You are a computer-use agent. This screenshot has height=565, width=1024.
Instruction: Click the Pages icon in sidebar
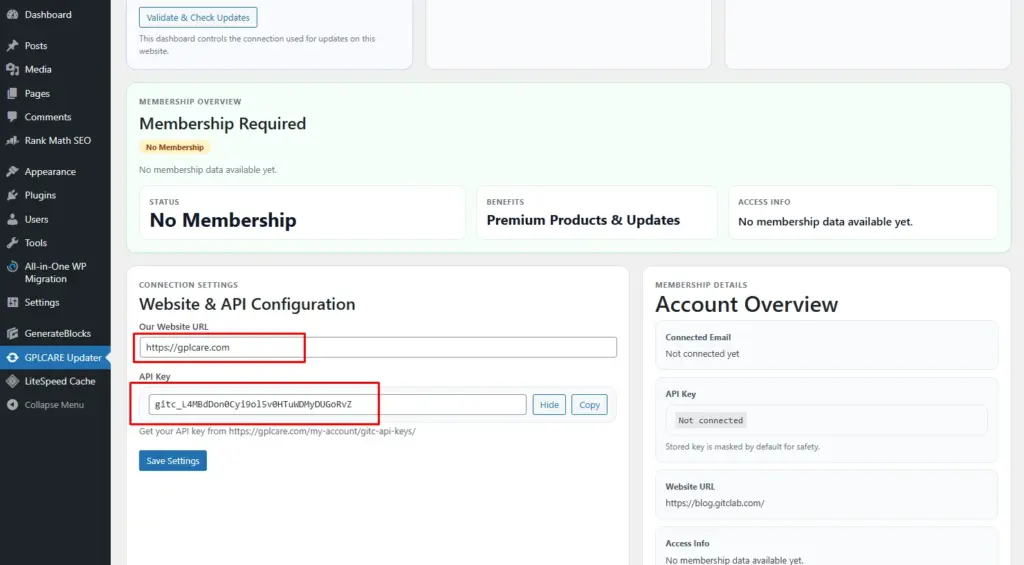point(12,94)
